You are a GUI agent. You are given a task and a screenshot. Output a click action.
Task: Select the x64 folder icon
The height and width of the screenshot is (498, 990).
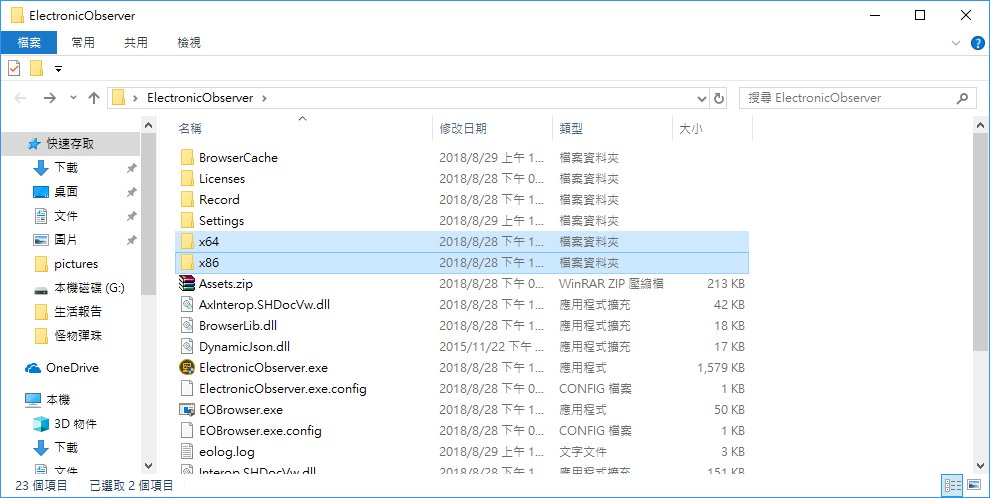click(x=187, y=242)
